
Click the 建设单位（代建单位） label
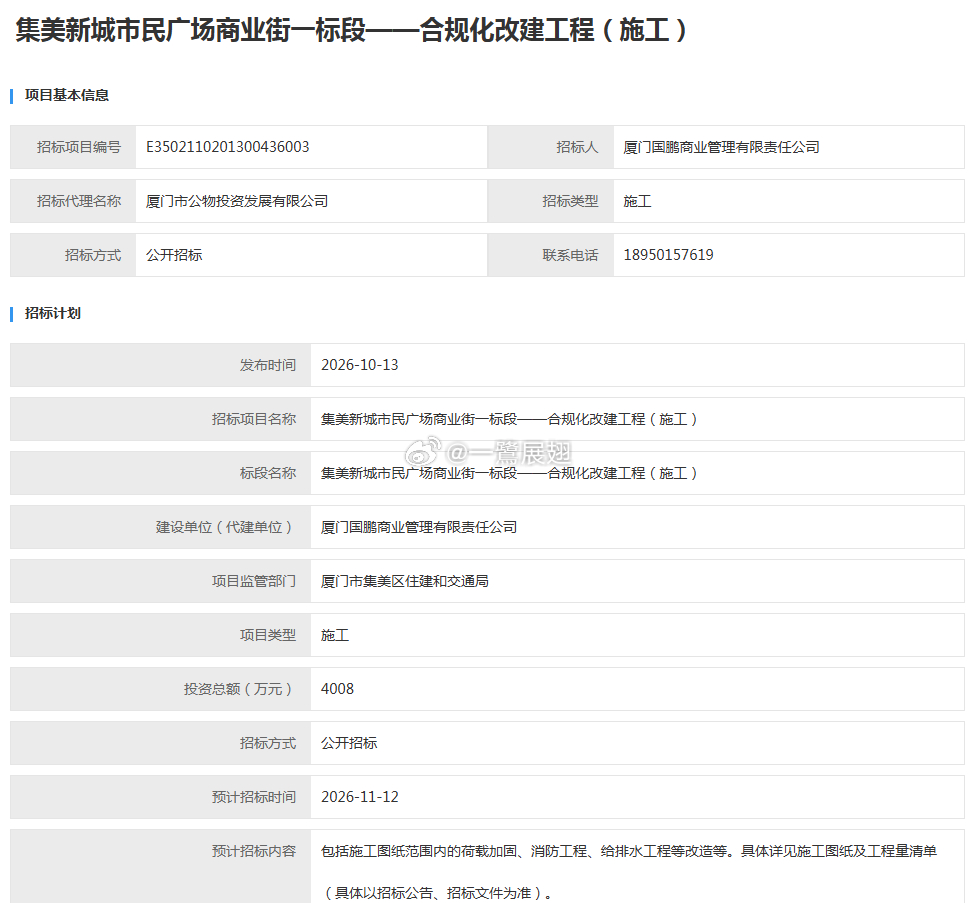[224, 527]
